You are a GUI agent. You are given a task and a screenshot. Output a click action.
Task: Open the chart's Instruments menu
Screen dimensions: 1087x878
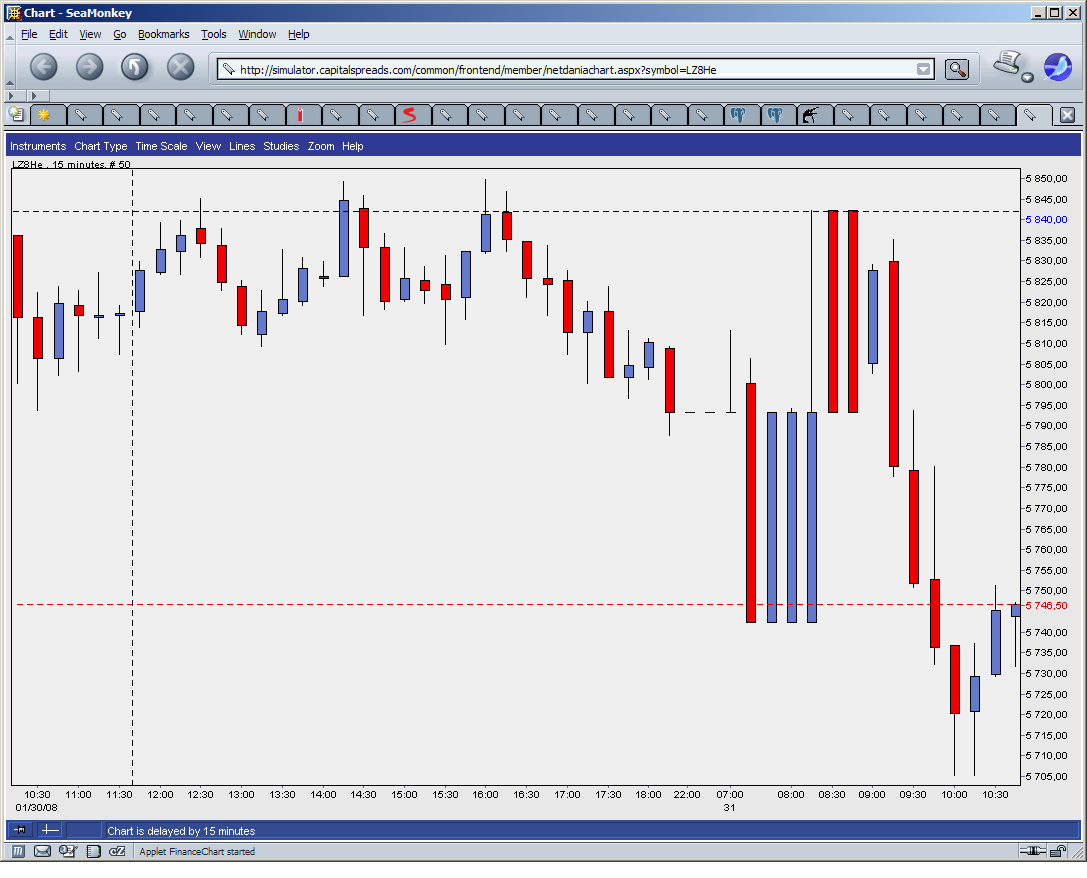(38, 146)
